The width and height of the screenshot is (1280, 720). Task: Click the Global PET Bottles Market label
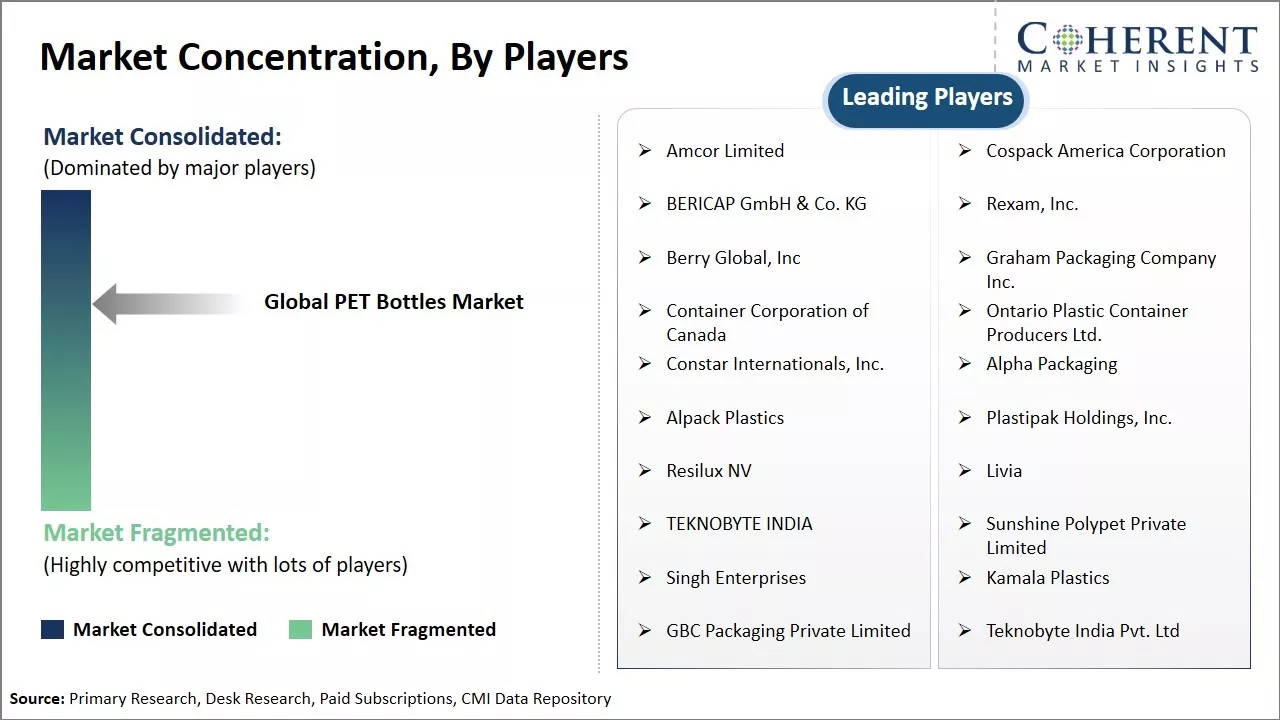click(393, 302)
